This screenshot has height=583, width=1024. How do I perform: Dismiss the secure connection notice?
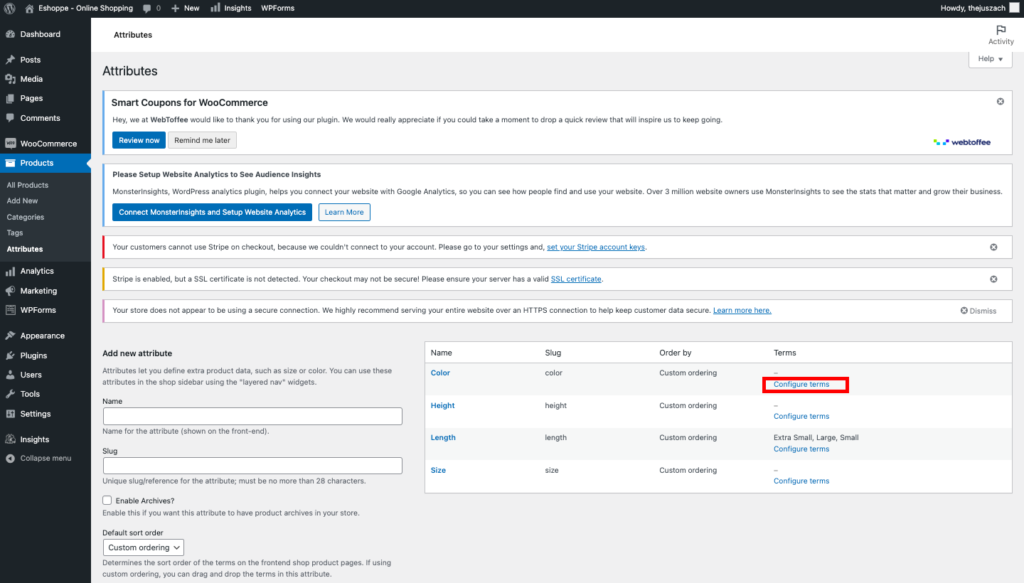(978, 311)
